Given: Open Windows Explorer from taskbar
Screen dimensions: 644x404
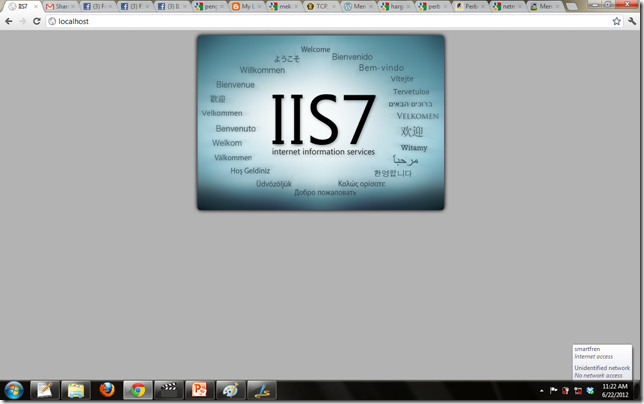Looking at the screenshot, I should [76, 390].
